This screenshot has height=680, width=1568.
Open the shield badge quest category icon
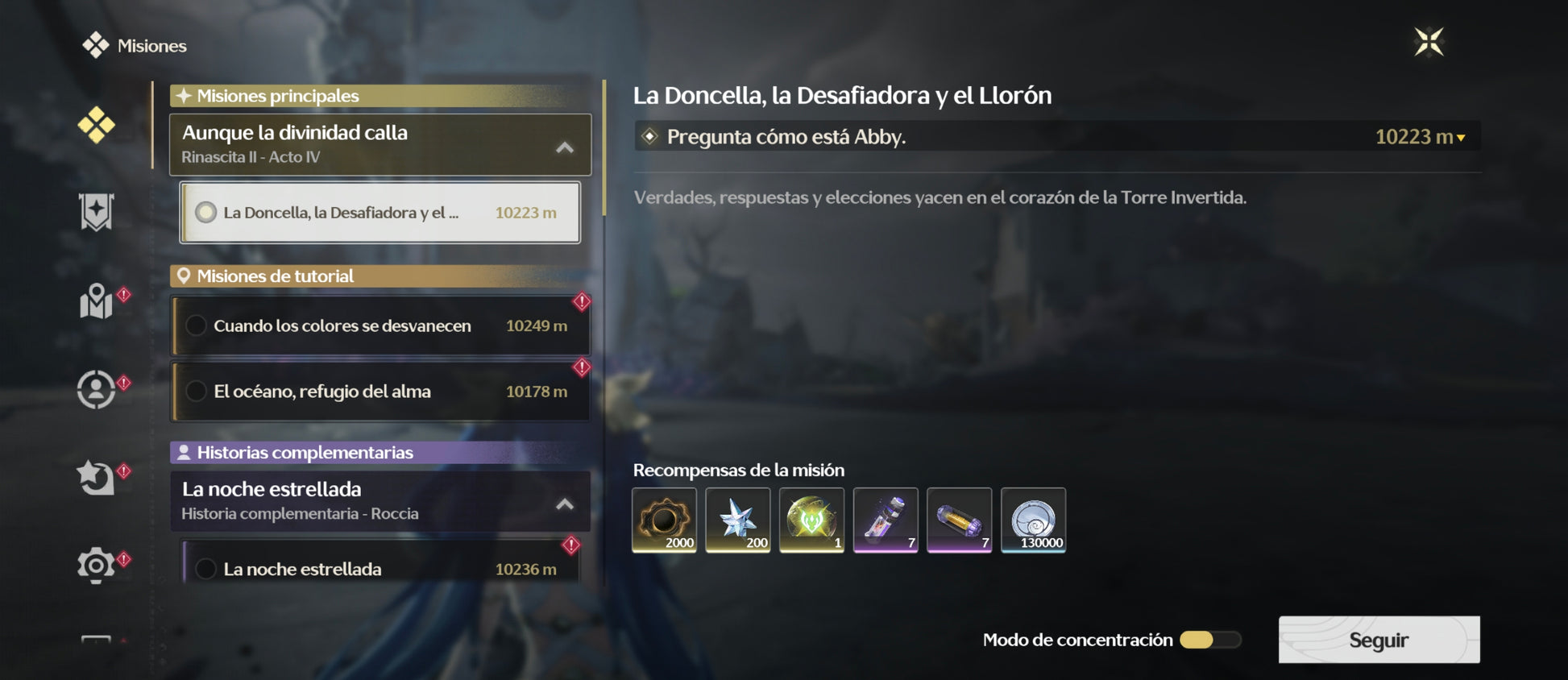tap(96, 213)
